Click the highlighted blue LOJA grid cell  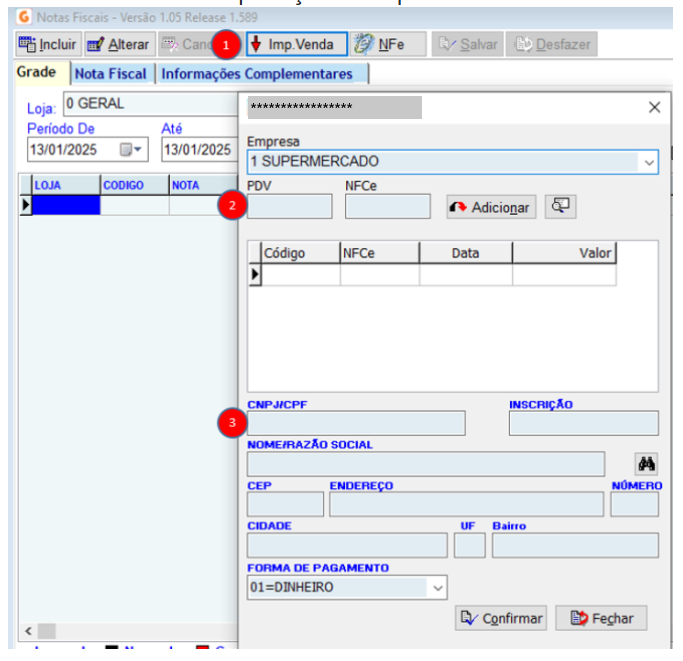click(66, 205)
